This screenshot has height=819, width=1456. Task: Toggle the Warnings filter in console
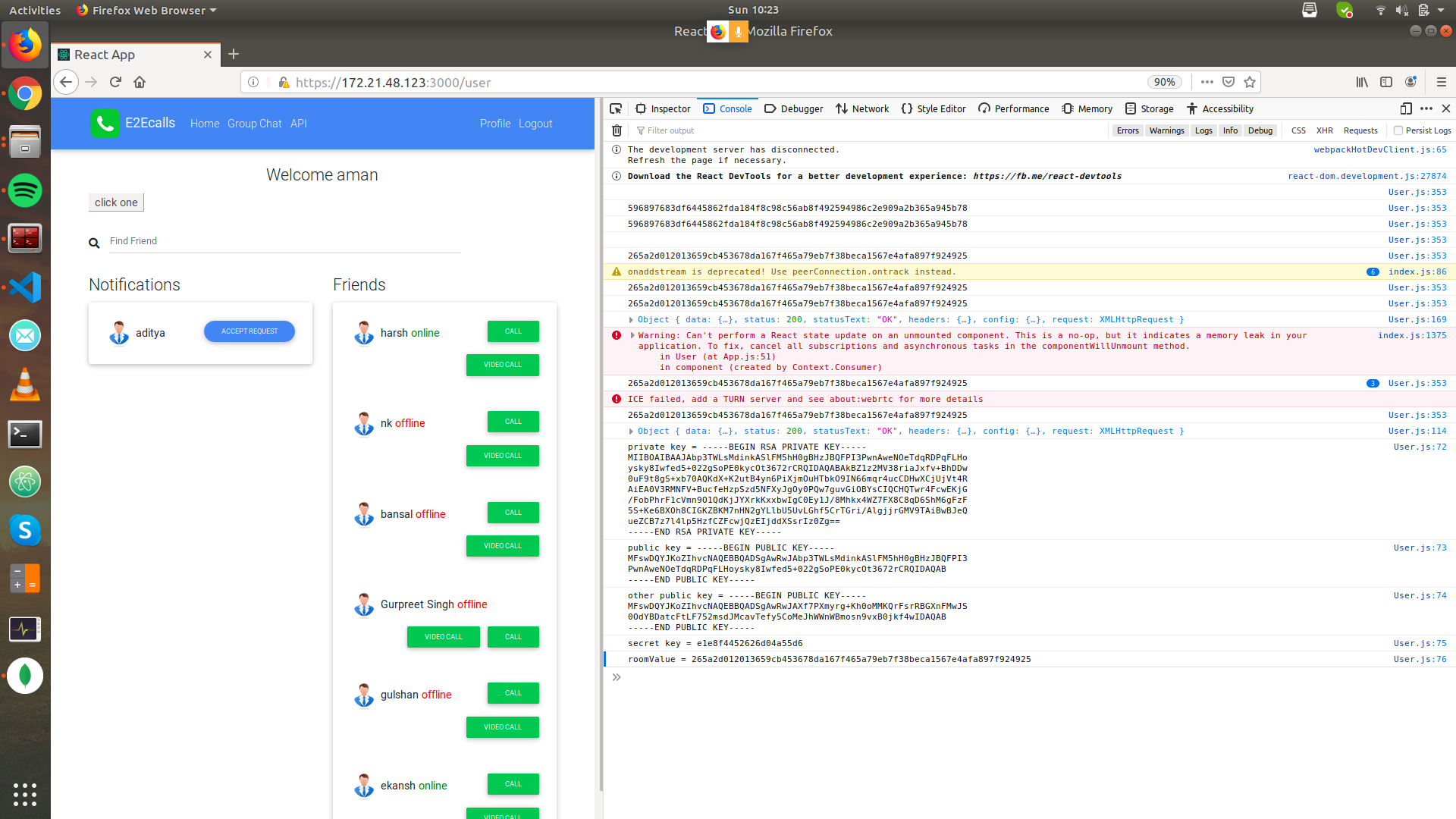(1166, 130)
